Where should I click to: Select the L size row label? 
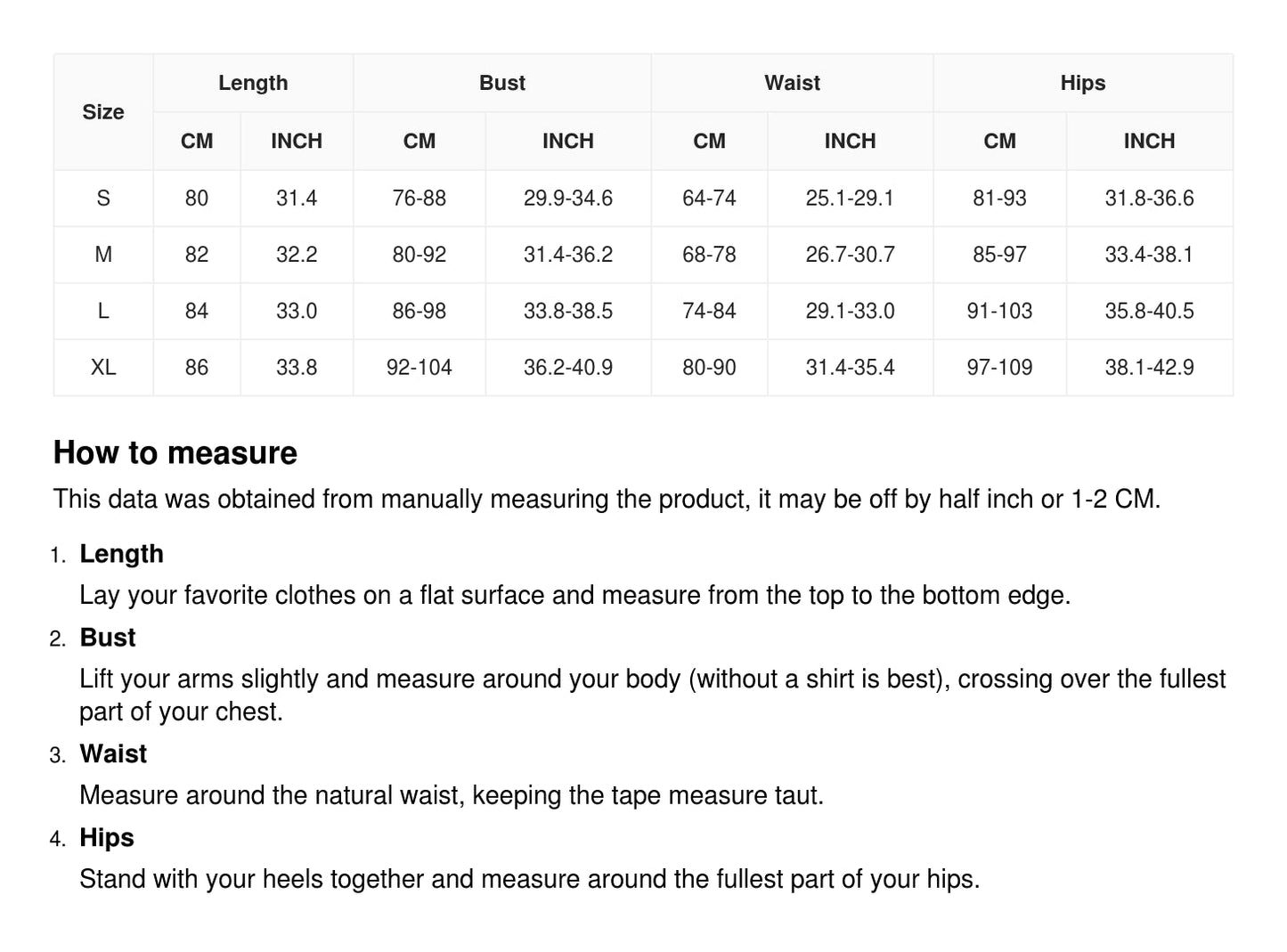click(103, 311)
